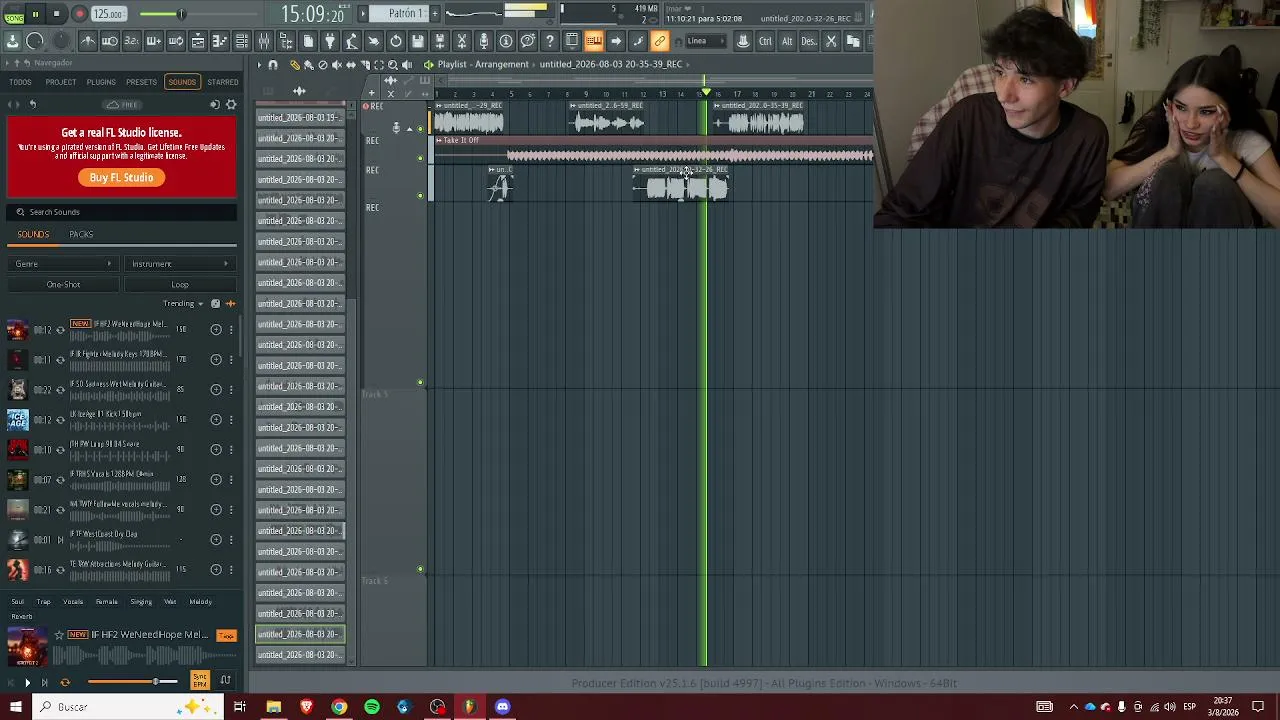
Task: Open the PACKS tab in Sounds
Action: point(81,235)
